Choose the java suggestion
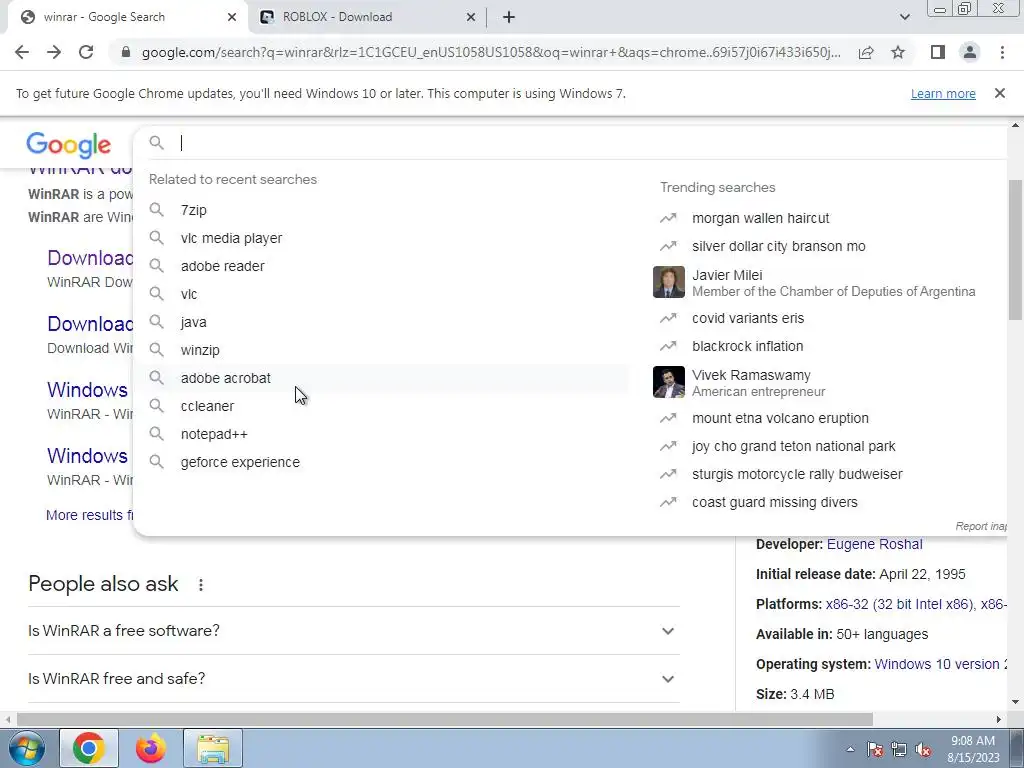1024x768 pixels. 381,322
